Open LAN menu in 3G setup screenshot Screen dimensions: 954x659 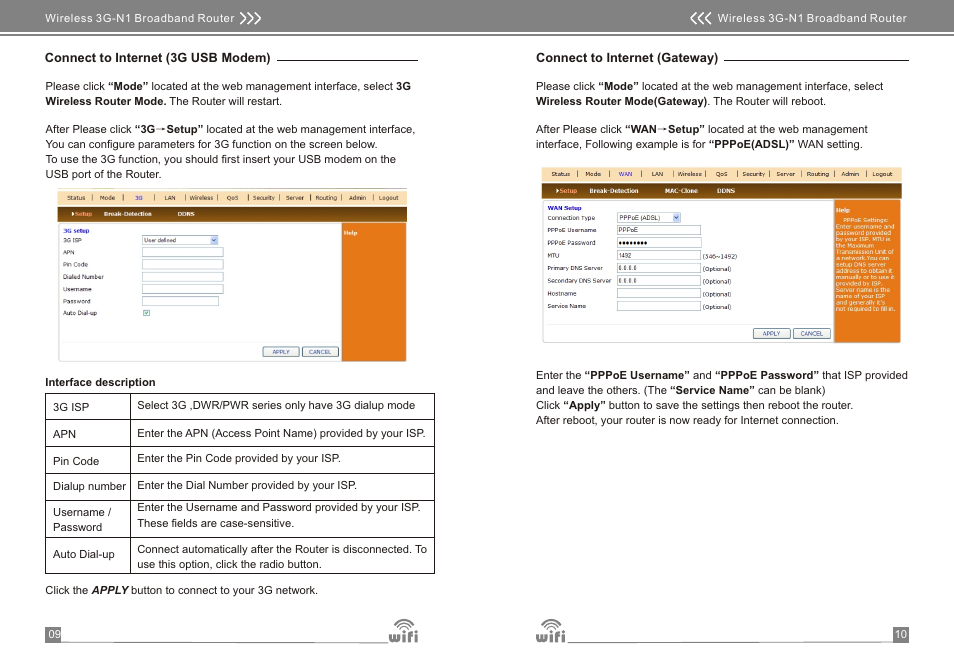(x=170, y=198)
